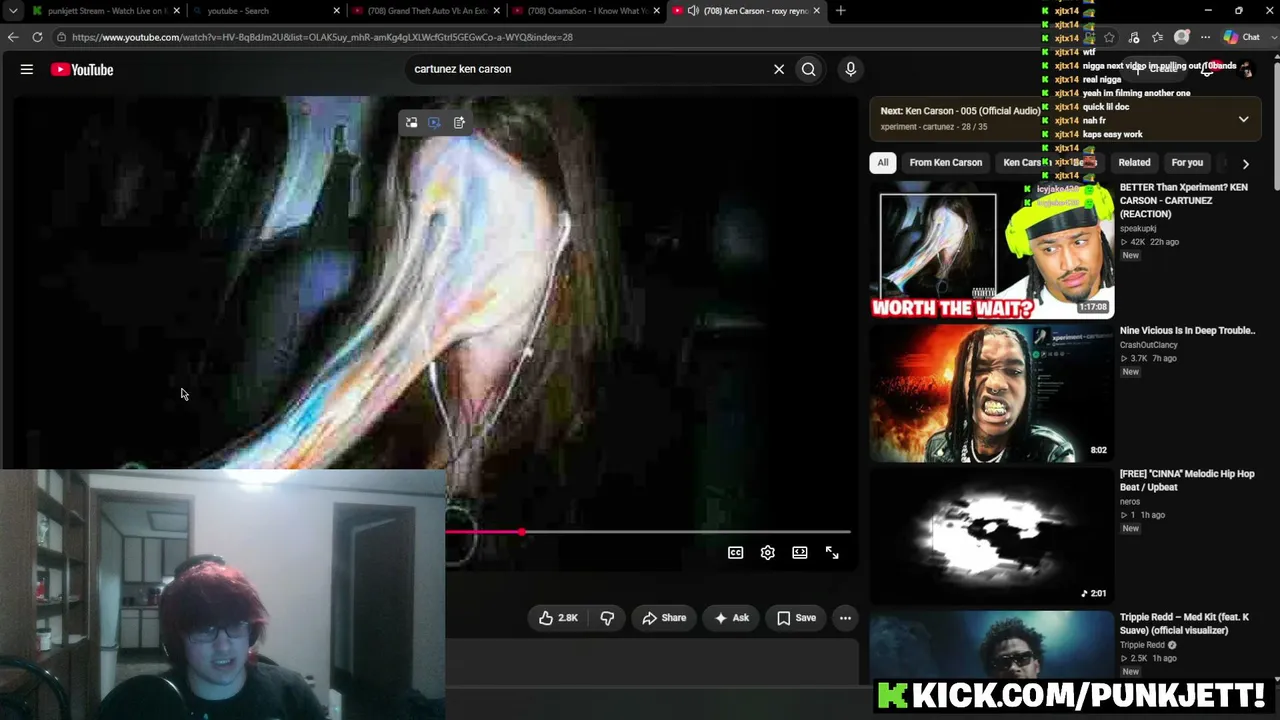Click the blue video play overlay icon
Screen dimensions: 1280x720
coord(434,122)
